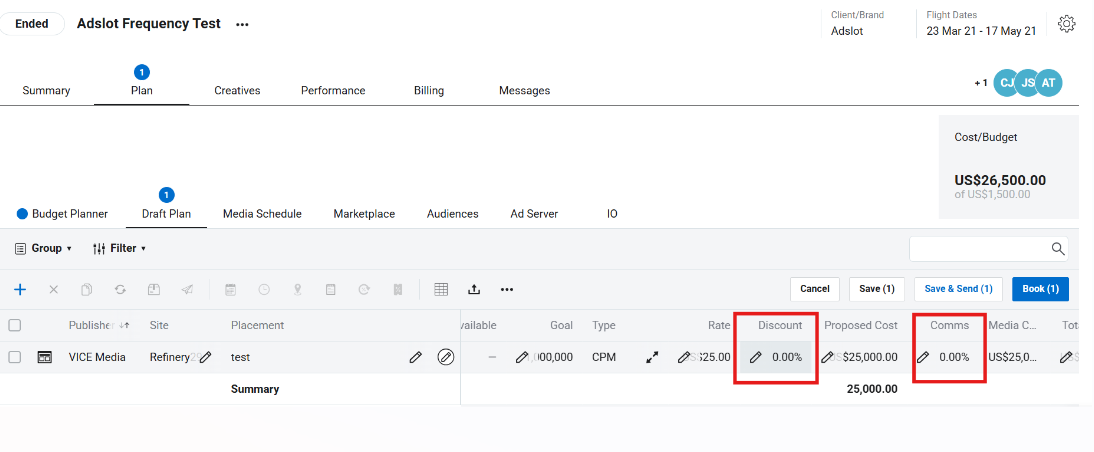Open the settings gear icon
Screen dimensions: 1094x452
pyautogui.click(x=1066, y=24)
